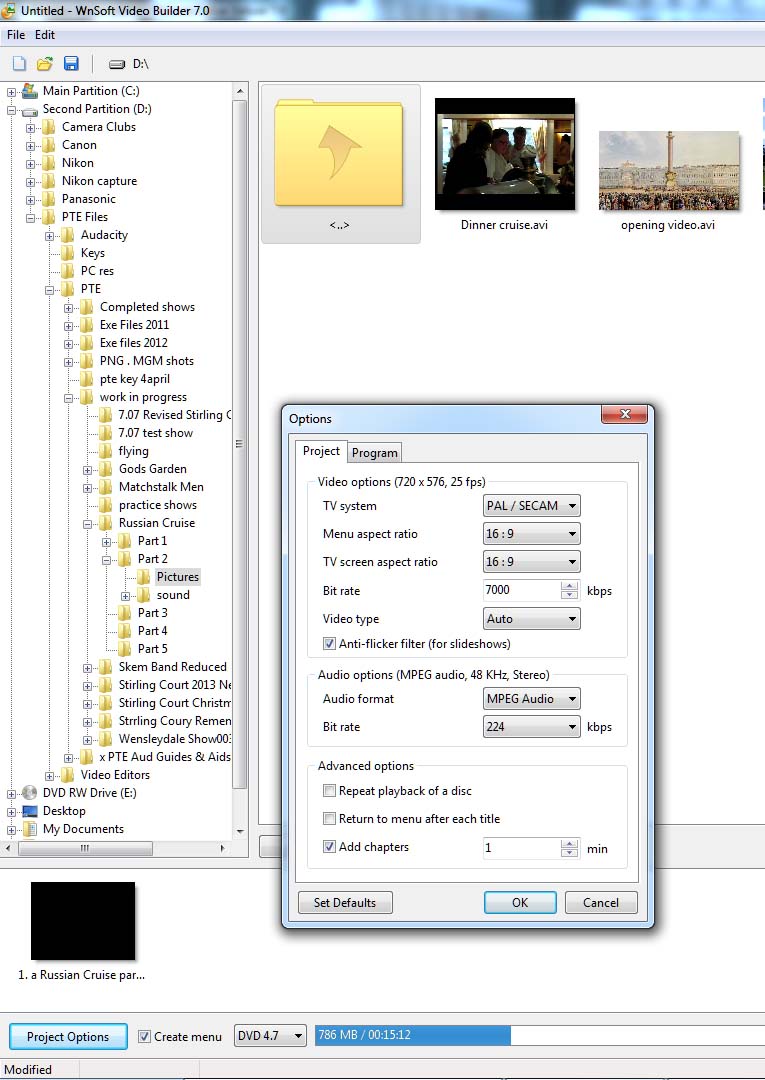Select the DVD RW Drive (E:) icon
765x1080 pixels.
[30, 793]
